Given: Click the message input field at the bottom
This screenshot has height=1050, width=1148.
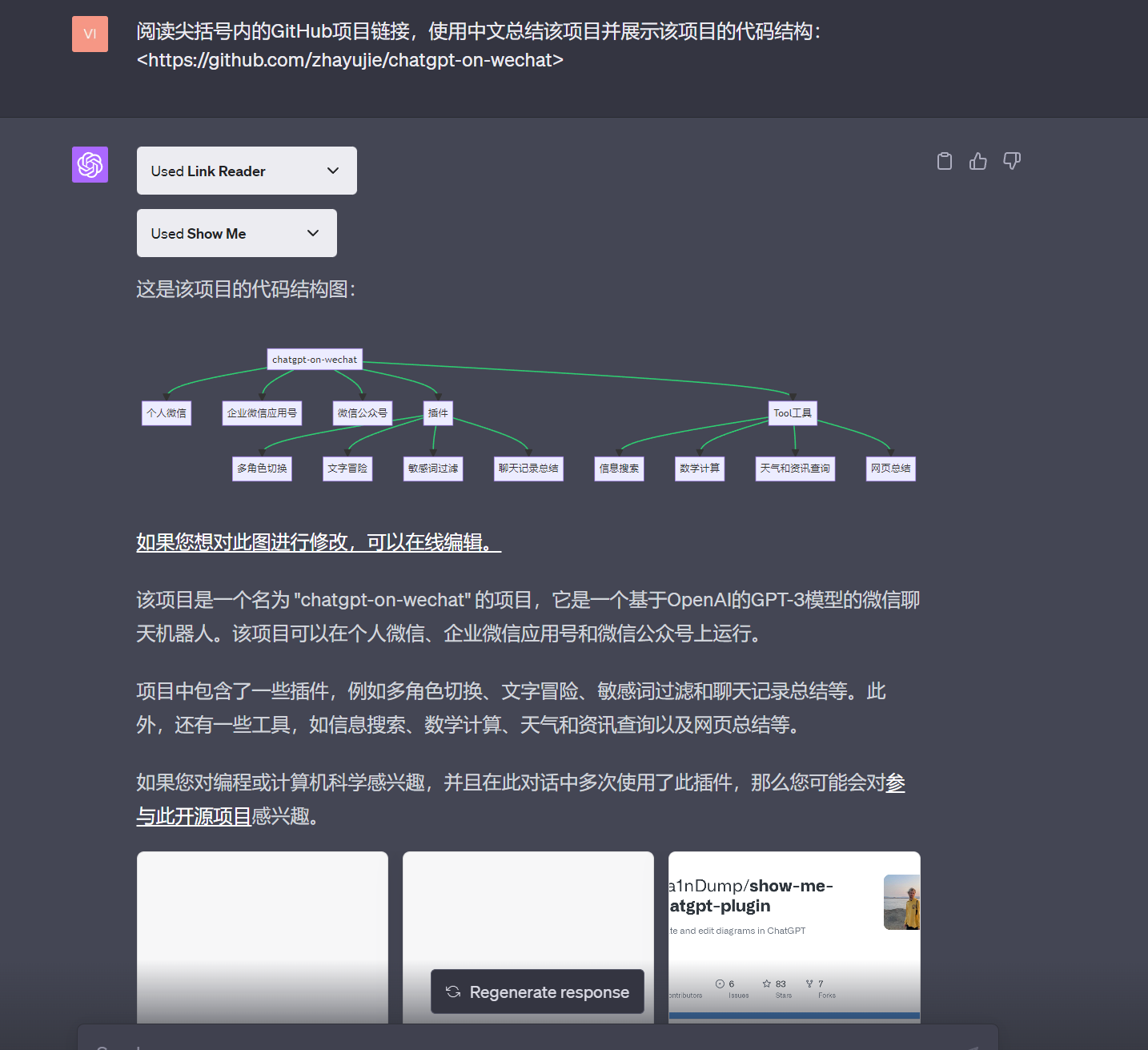Looking at the screenshot, I should [537, 1041].
